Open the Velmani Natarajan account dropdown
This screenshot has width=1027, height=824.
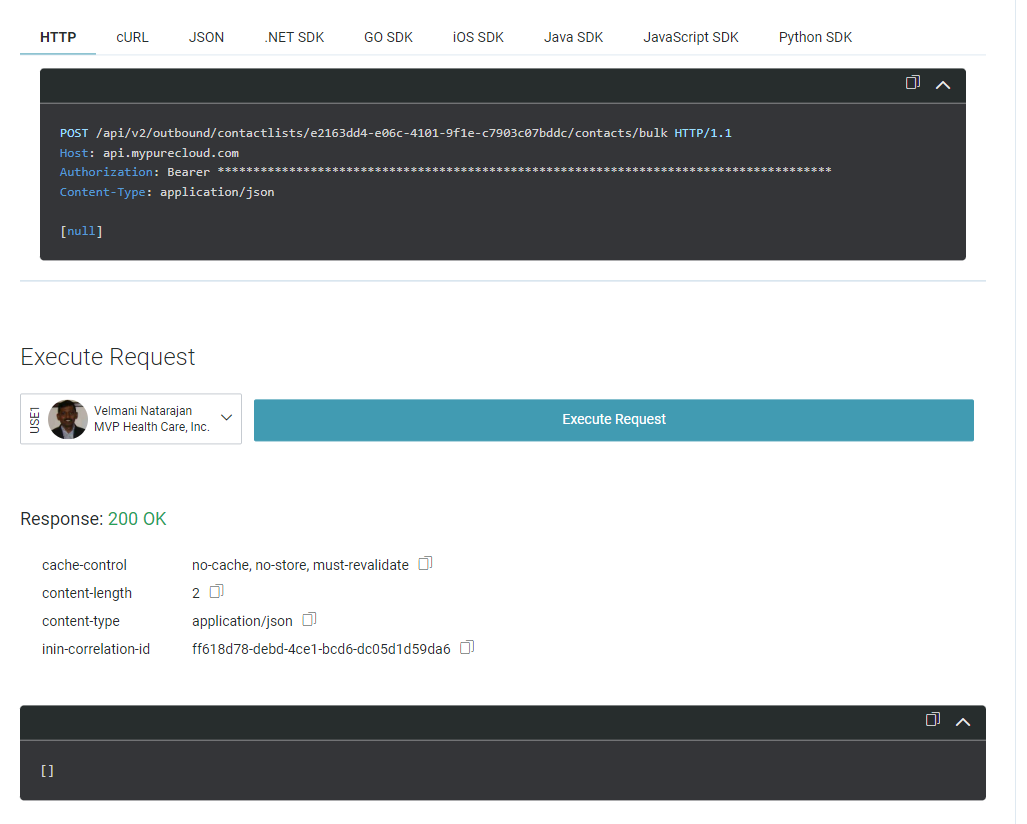pos(226,417)
